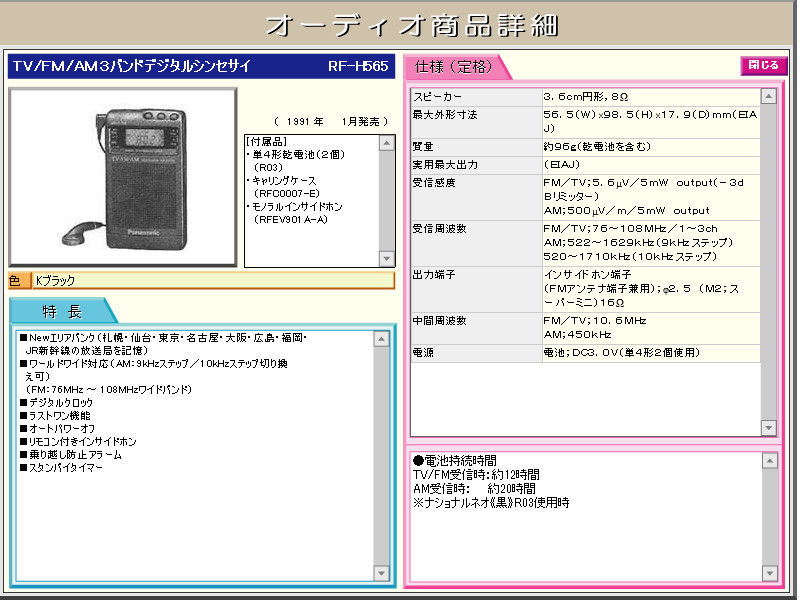Select the 仕様（定格） tab header
805x606 pixels.
pos(454,67)
